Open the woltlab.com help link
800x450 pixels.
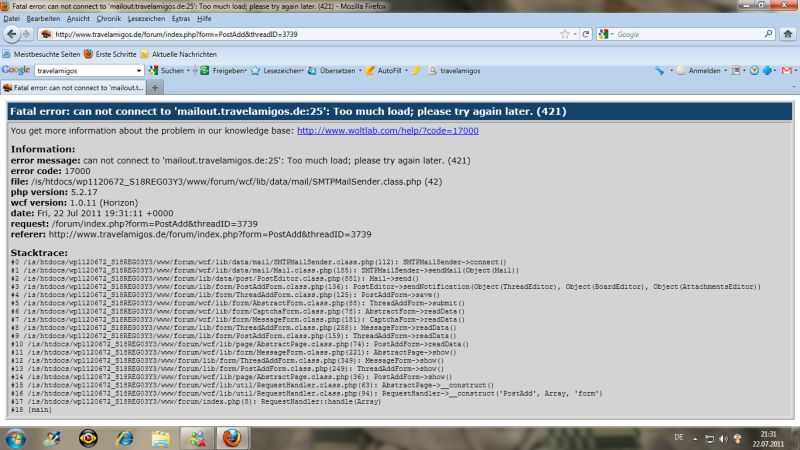click(388, 131)
